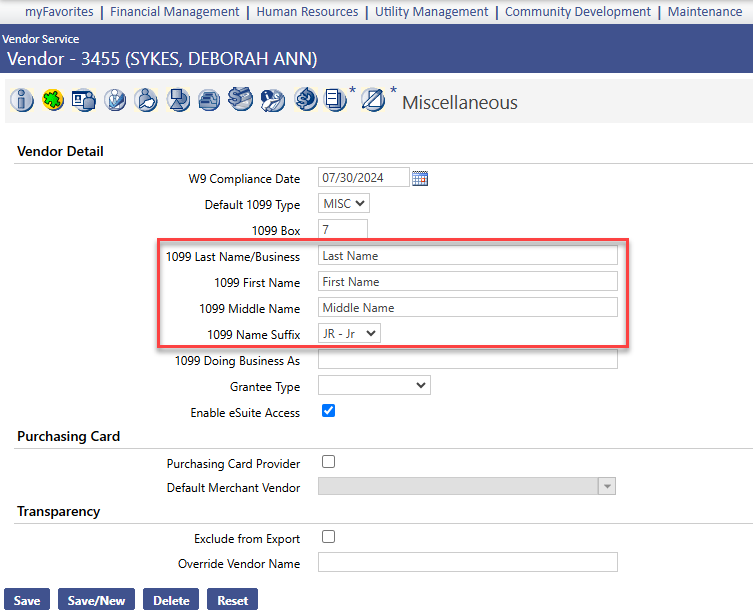
Task: Click the stacked documents icon
Action: (x=335, y=100)
